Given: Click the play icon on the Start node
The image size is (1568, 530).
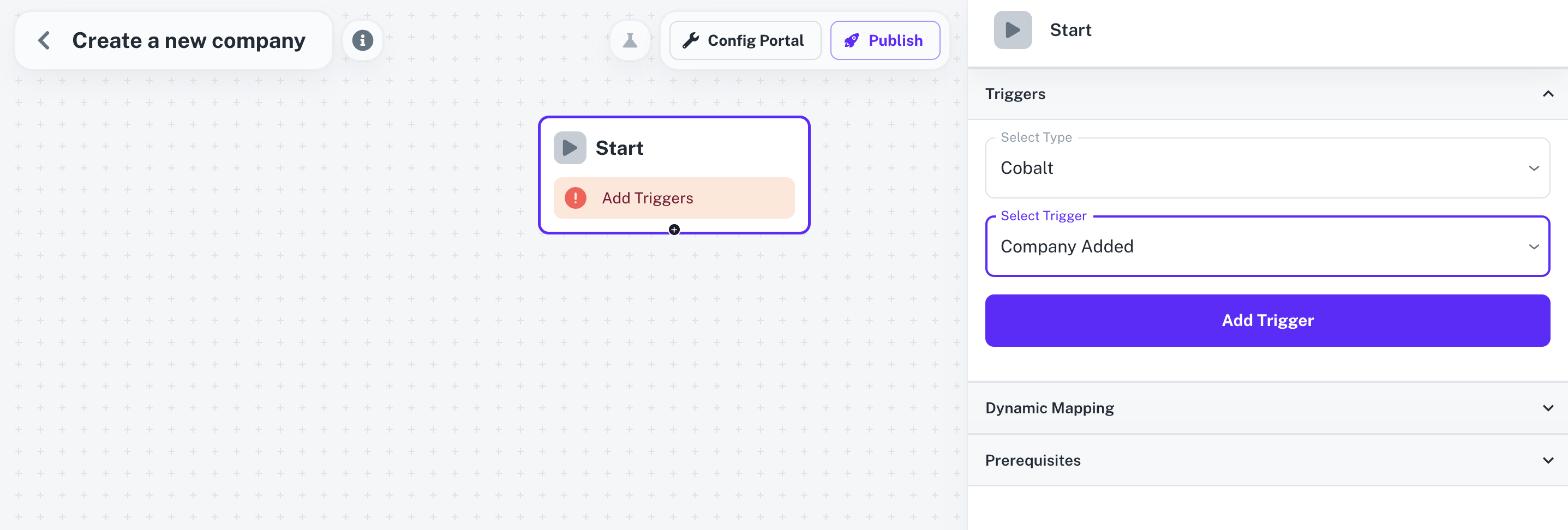Looking at the screenshot, I should point(570,147).
